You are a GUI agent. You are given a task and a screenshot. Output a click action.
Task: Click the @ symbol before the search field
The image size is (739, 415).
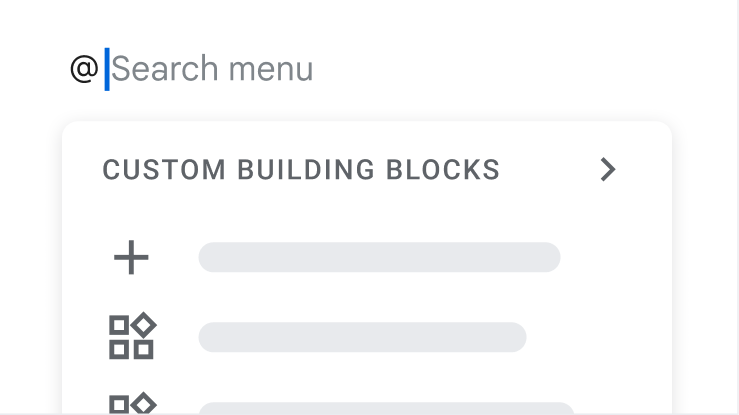point(84,69)
